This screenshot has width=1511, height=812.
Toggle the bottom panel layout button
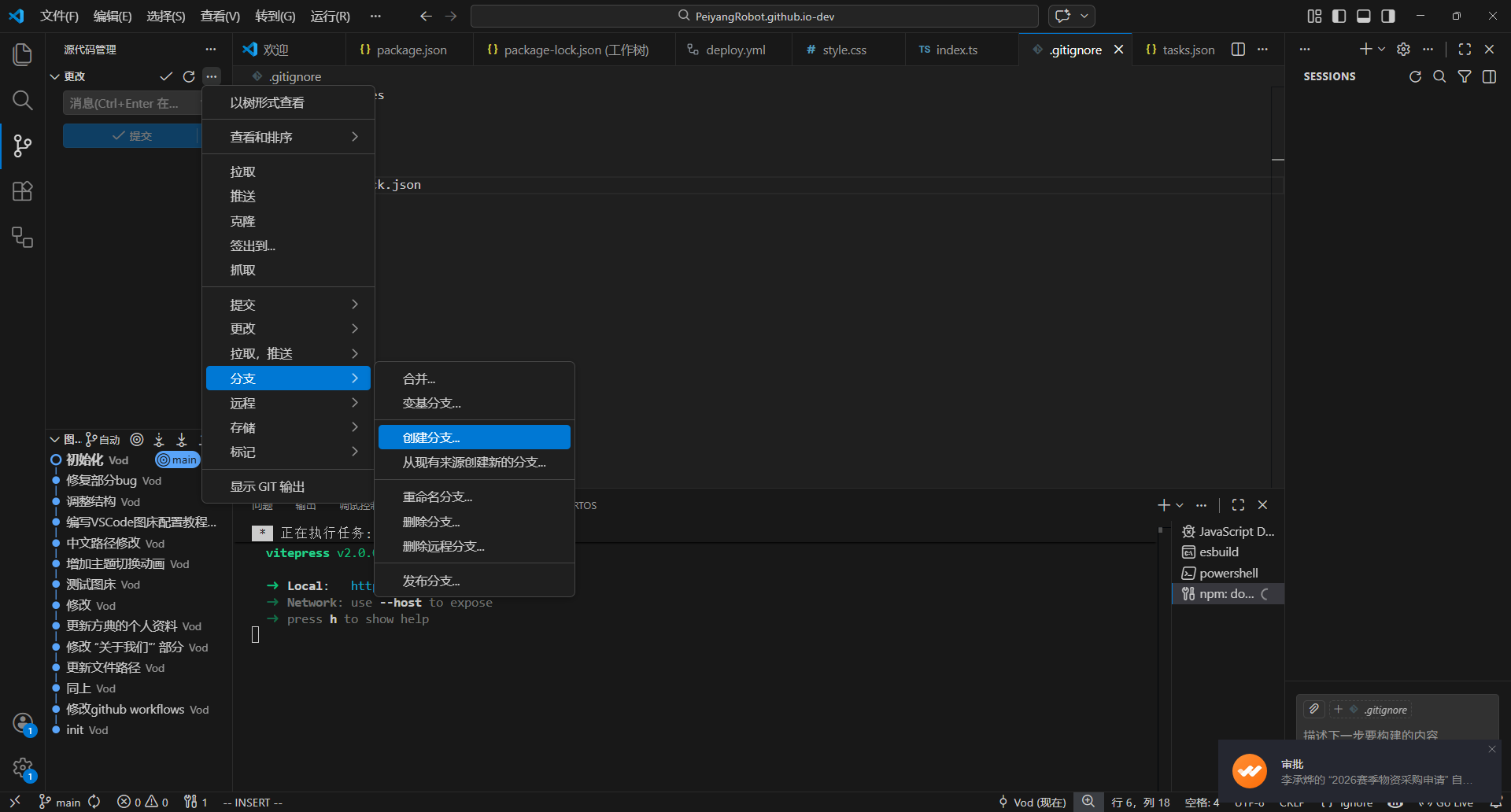1364,16
